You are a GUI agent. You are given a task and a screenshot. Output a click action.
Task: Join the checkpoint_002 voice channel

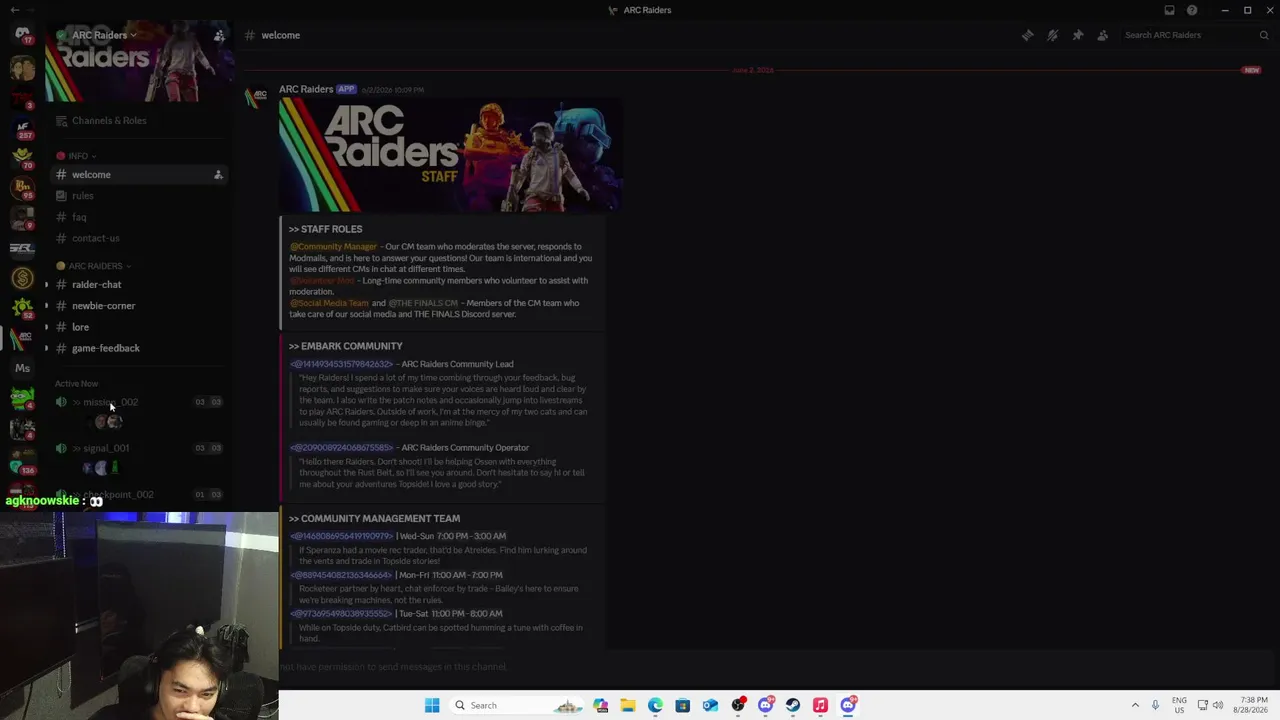(139, 494)
